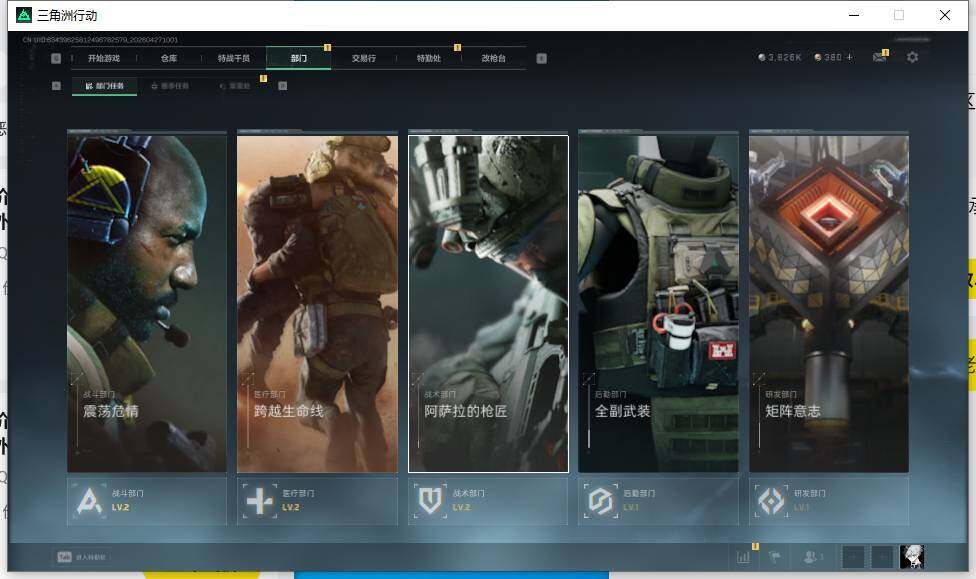Viewport: 976px width, 579px height.
Task: Click the key-hint icon right of sub-tabs
Action: (283, 86)
